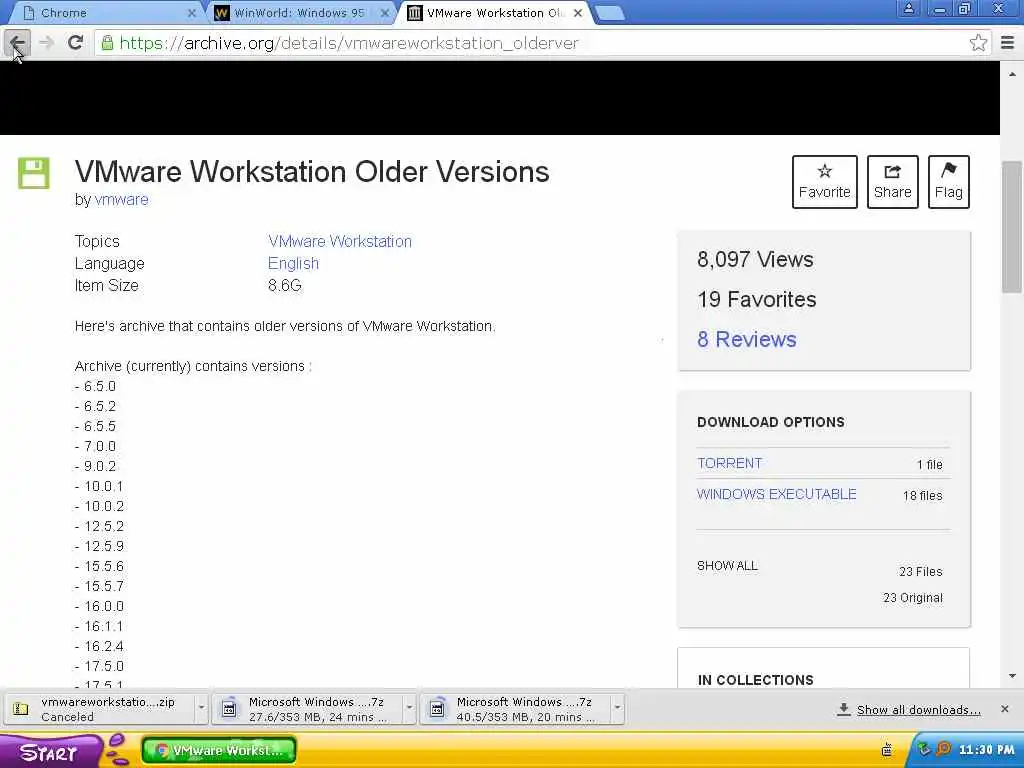The height and width of the screenshot is (768, 1024).
Task: Click the clock showing 11:30 PM
Action: (x=986, y=750)
